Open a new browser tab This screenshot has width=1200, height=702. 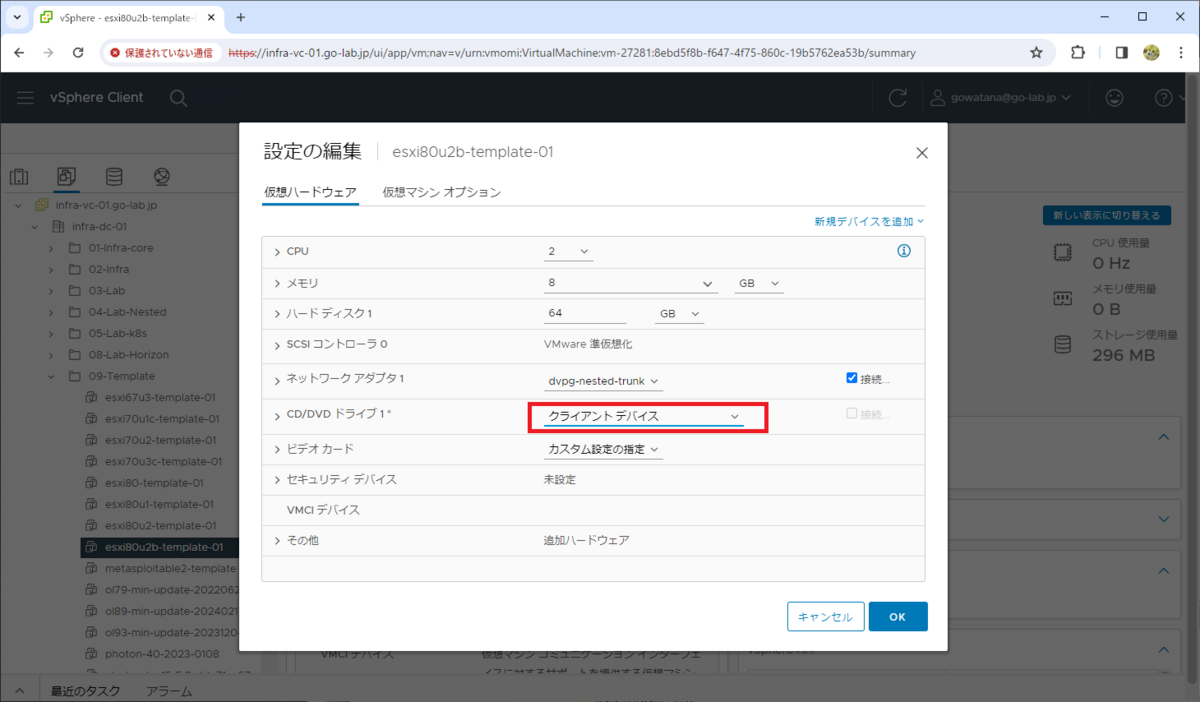click(x=240, y=17)
